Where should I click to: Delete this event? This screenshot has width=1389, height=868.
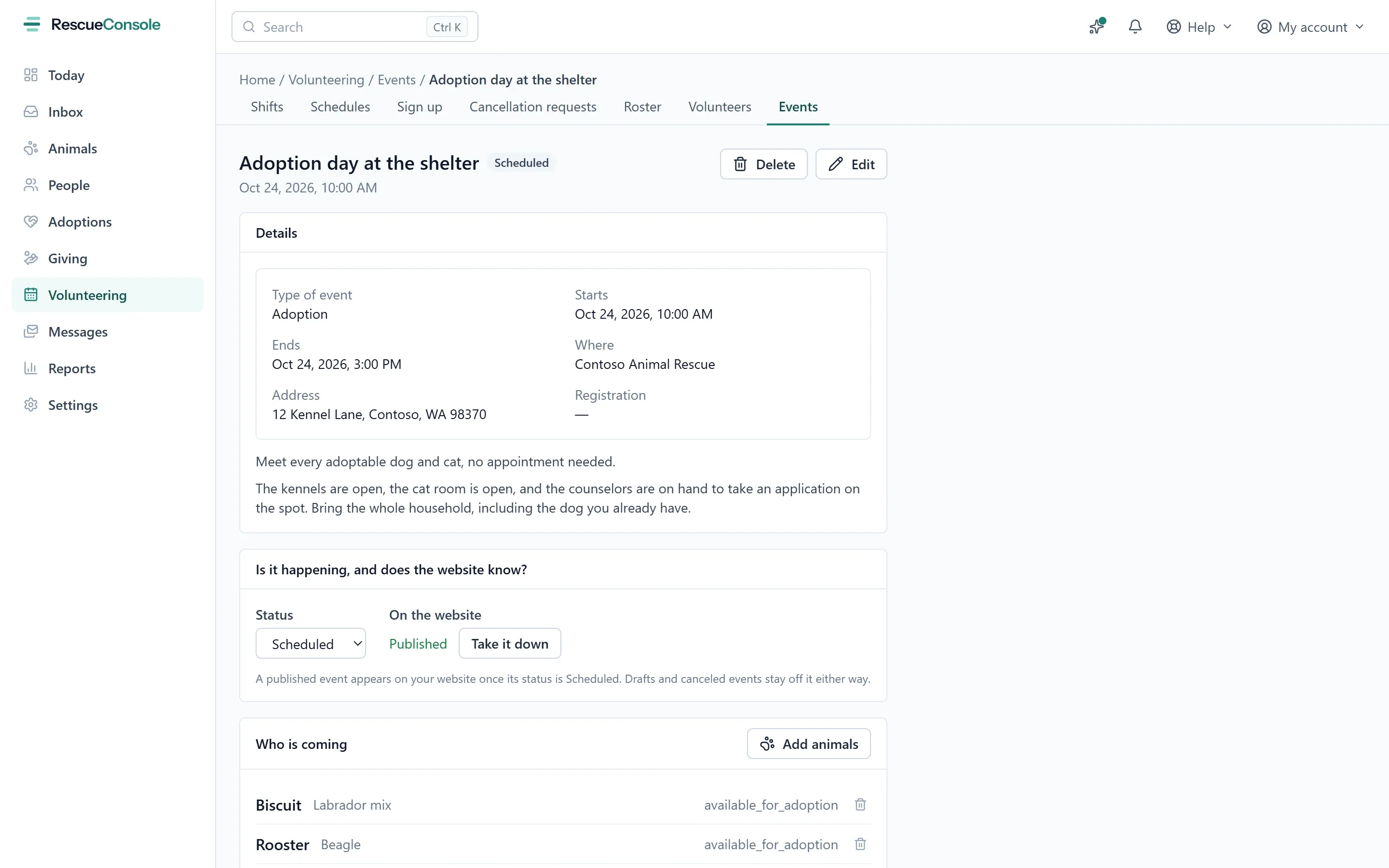[763, 164]
